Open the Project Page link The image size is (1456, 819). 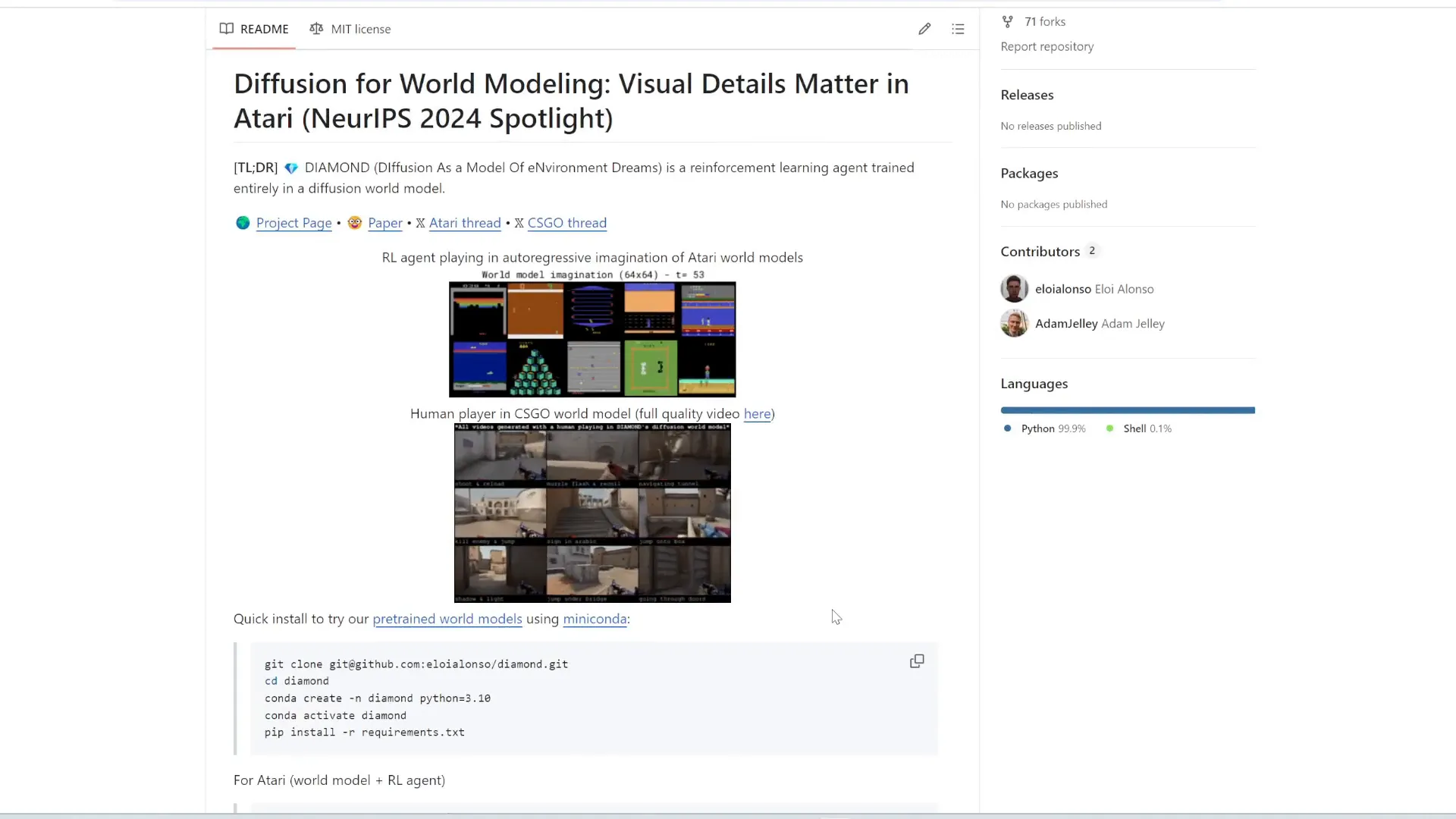pos(293,223)
